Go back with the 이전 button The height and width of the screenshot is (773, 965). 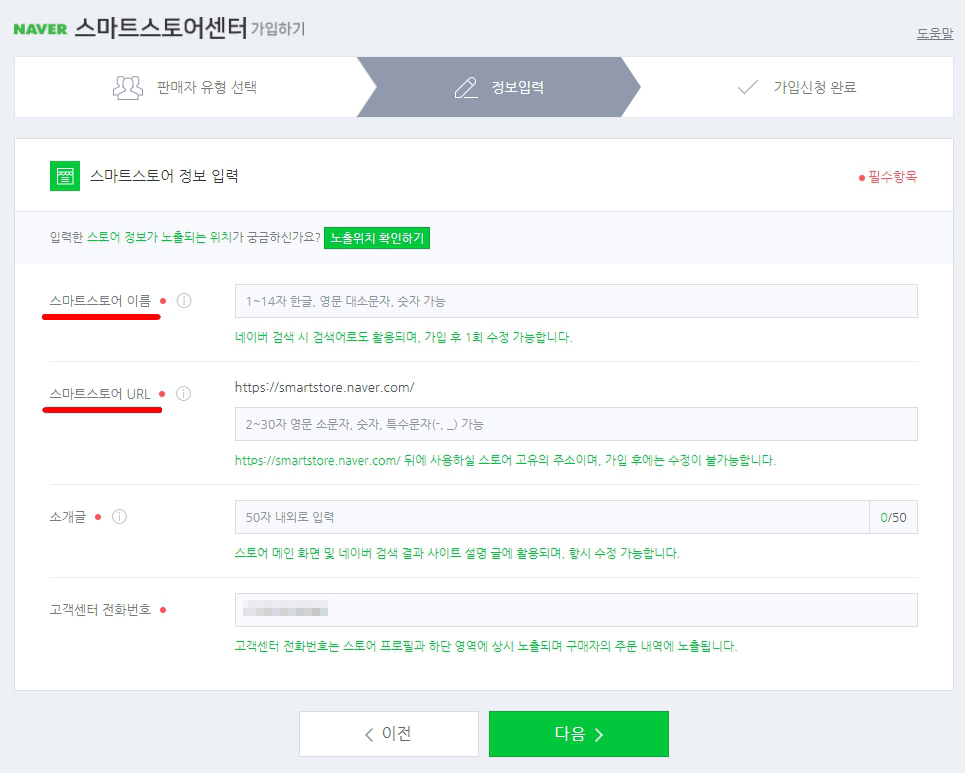tap(389, 734)
